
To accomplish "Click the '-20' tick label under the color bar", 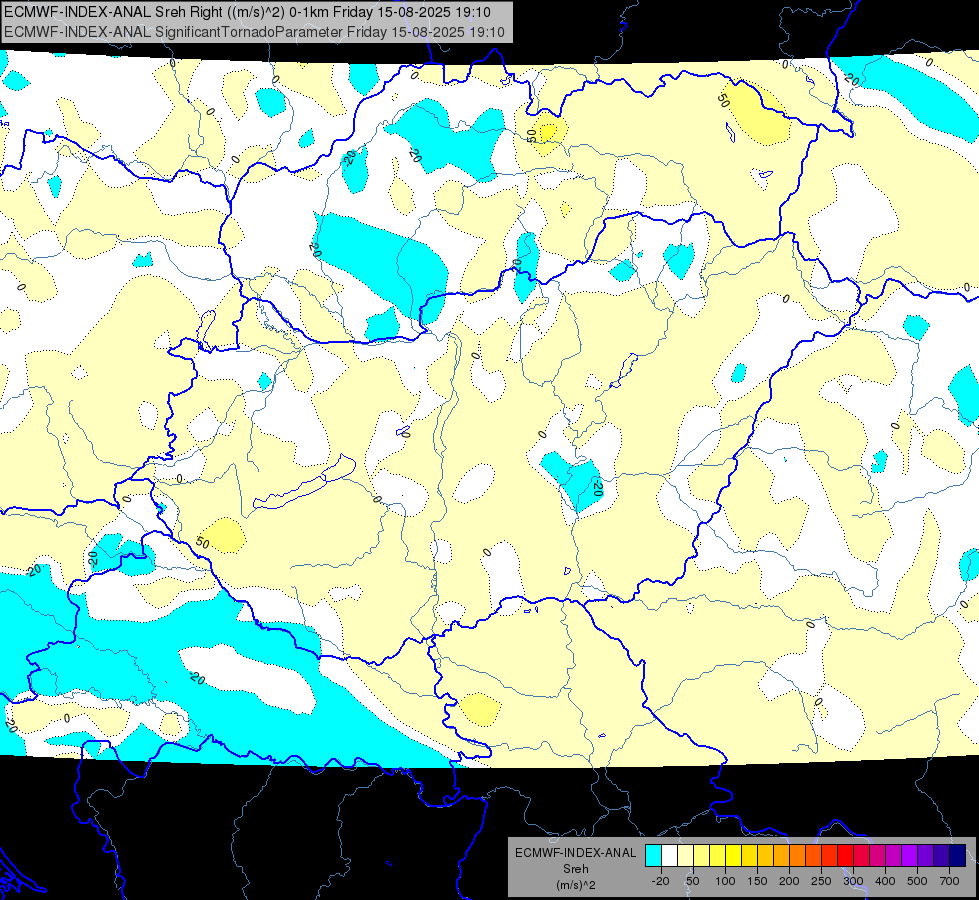I will click(661, 881).
